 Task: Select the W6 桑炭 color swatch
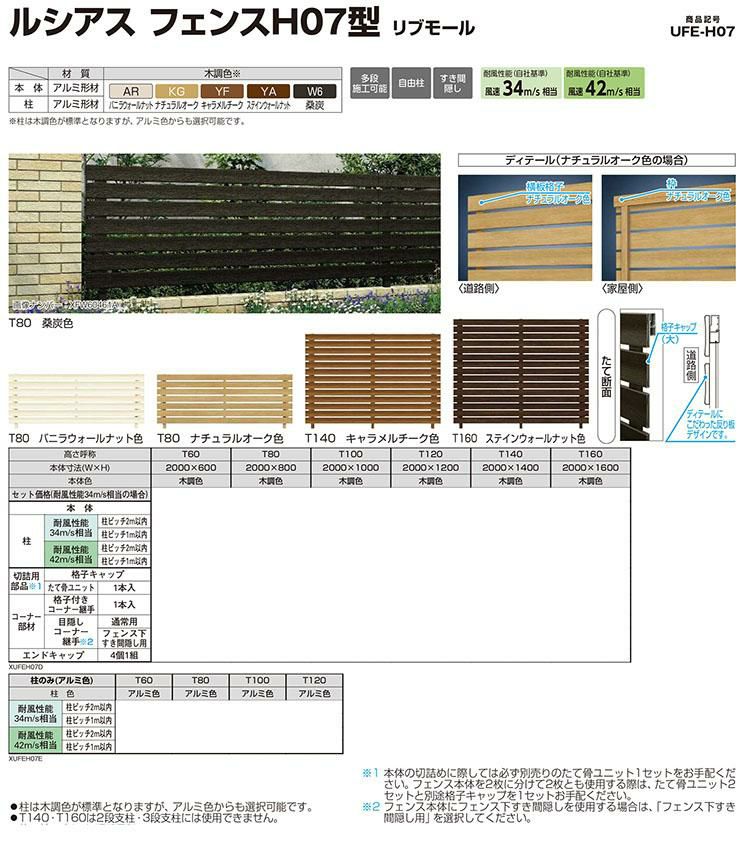(315, 89)
